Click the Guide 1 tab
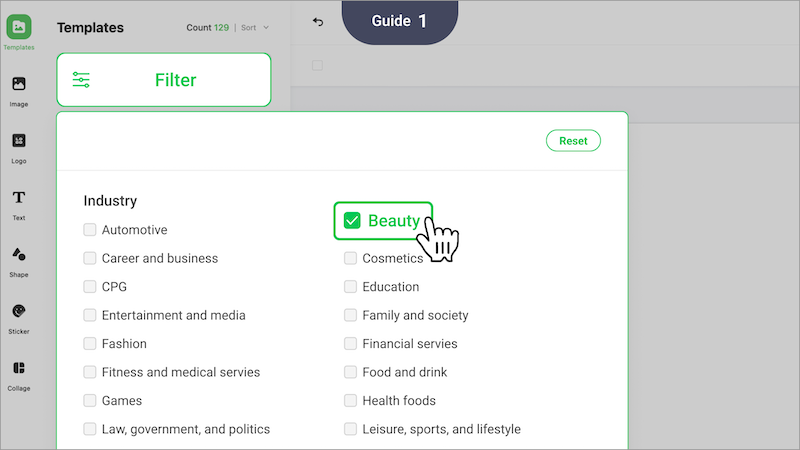The width and height of the screenshot is (800, 450). click(400, 21)
